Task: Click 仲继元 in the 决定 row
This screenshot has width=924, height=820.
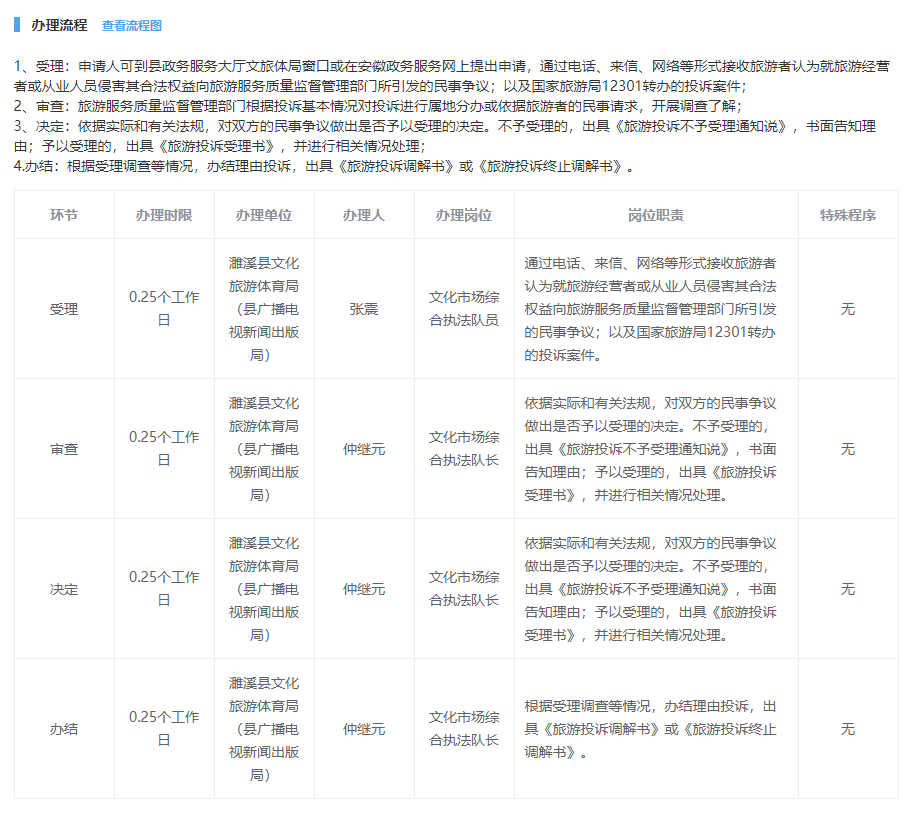Action: pos(364,589)
